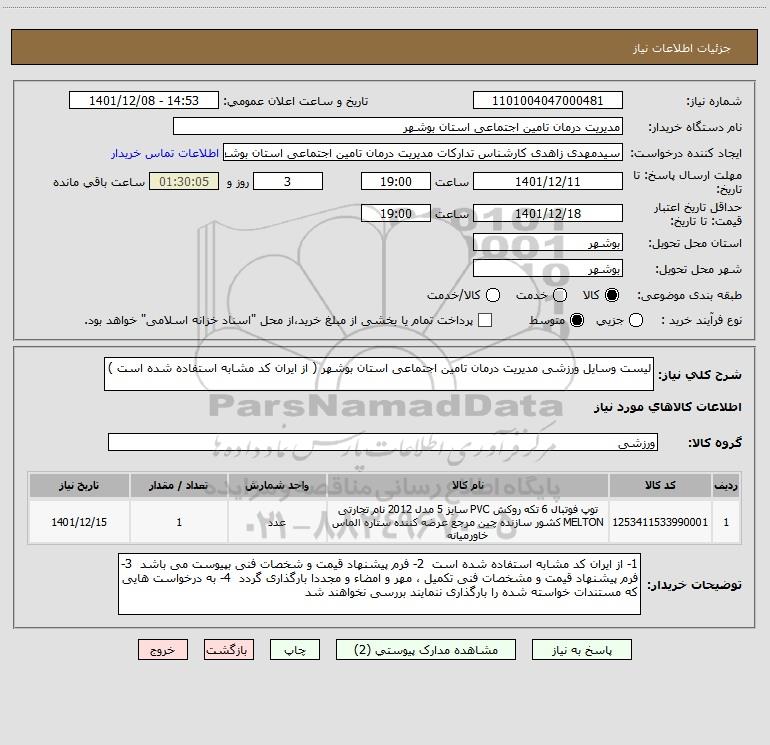Click the delivery province field بوشهر
This screenshot has width=770, height=745.
(x=548, y=242)
